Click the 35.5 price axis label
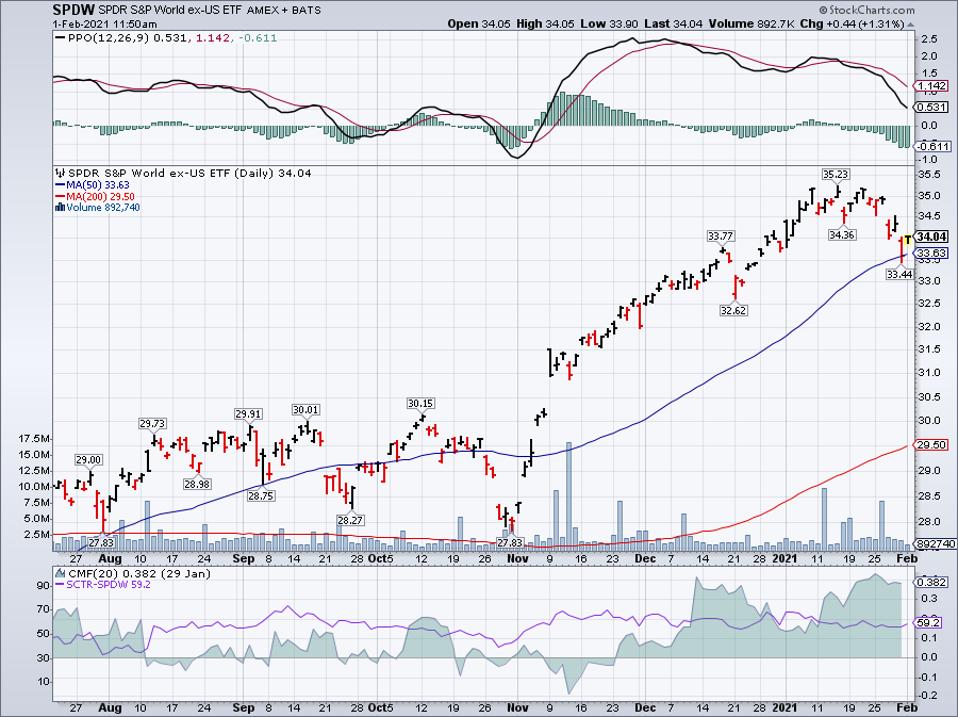 click(x=930, y=174)
